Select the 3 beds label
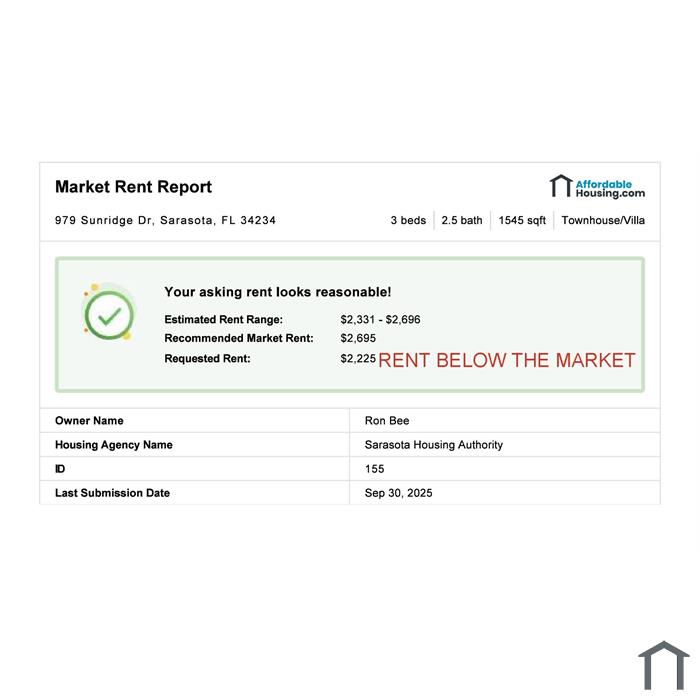This screenshot has width=700, height=700. (408, 220)
